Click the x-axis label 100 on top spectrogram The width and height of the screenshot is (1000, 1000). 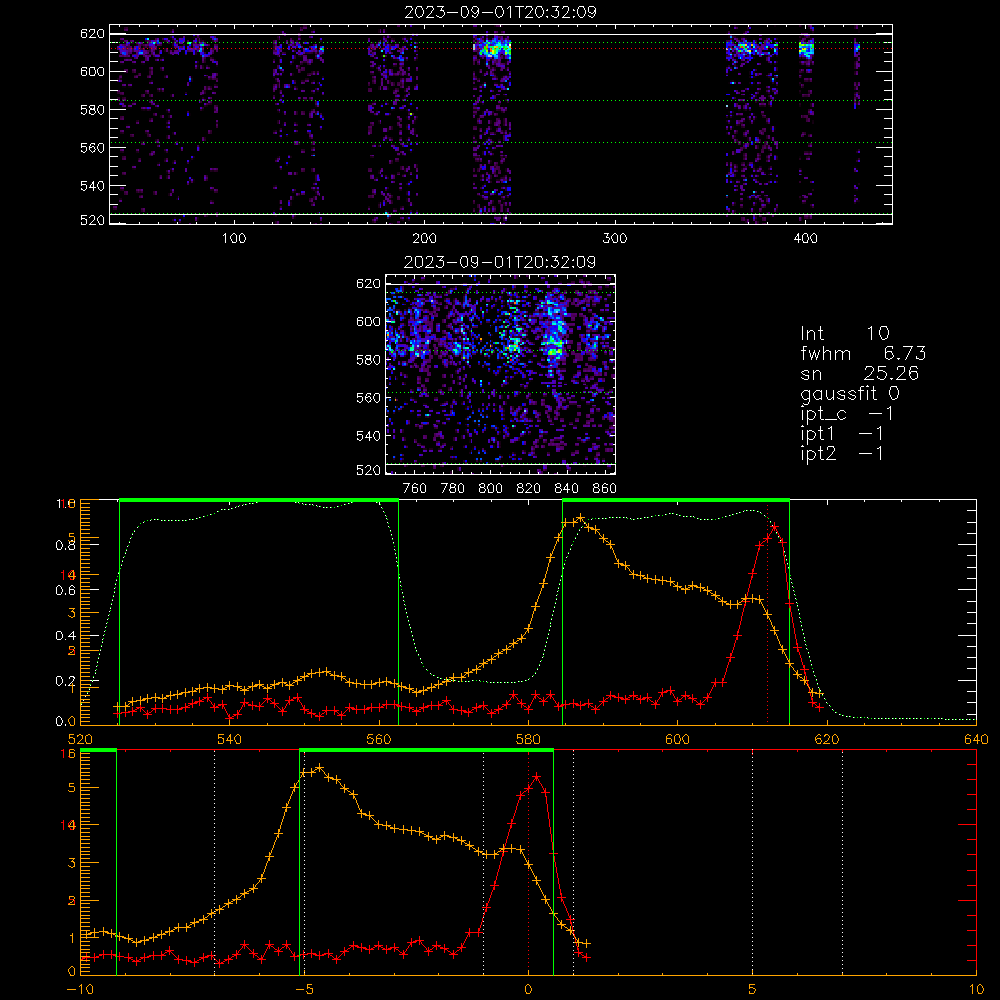[234, 238]
